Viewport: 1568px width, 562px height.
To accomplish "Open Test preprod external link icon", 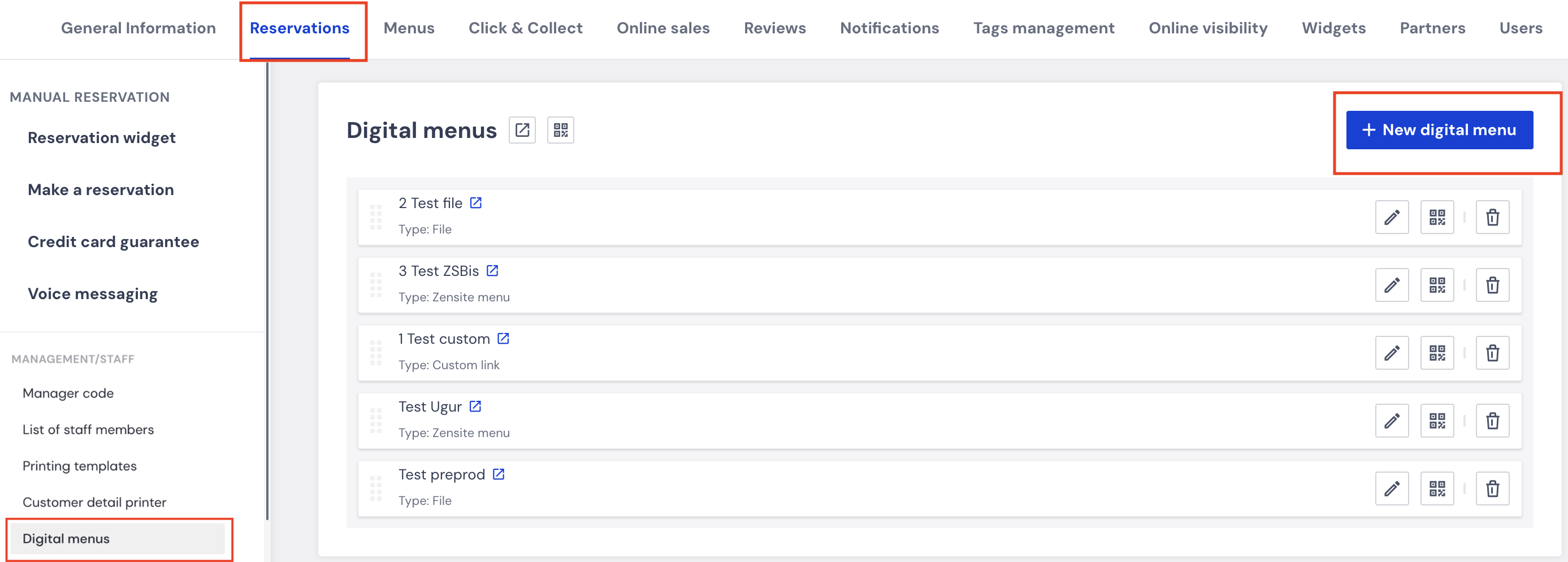I will (x=499, y=474).
